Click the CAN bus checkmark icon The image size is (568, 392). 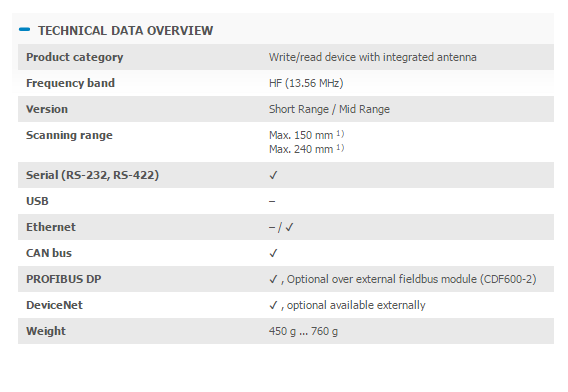coord(273,253)
